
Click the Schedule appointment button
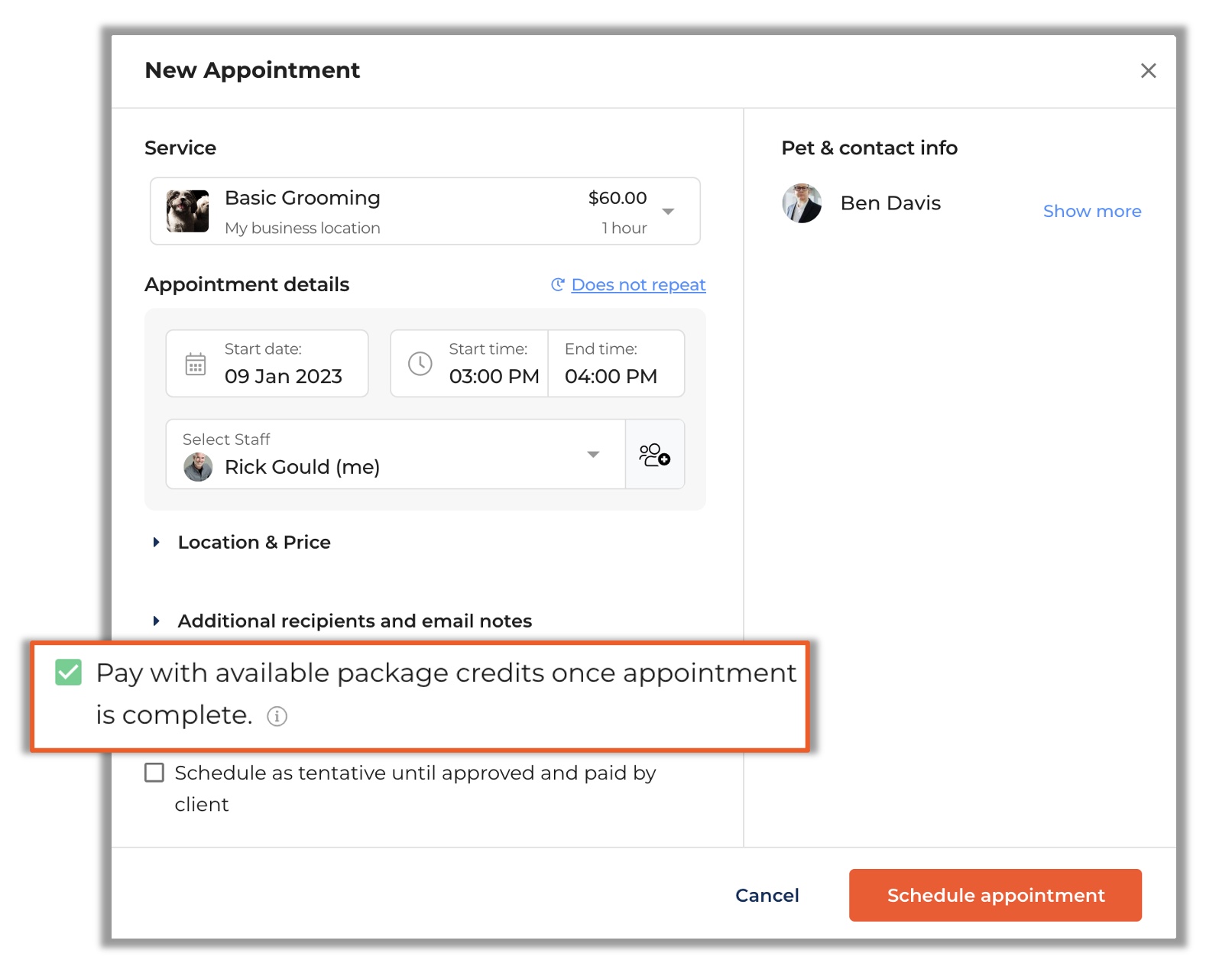pos(995,895)
